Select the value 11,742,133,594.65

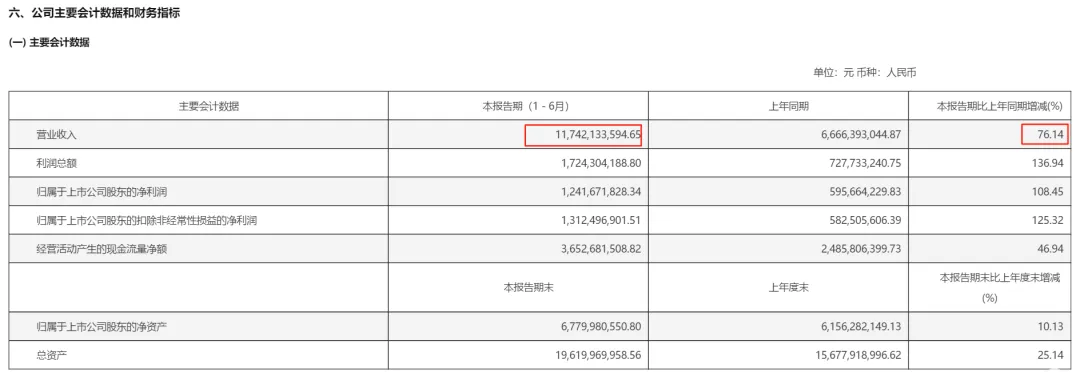[x=599, y=136]
